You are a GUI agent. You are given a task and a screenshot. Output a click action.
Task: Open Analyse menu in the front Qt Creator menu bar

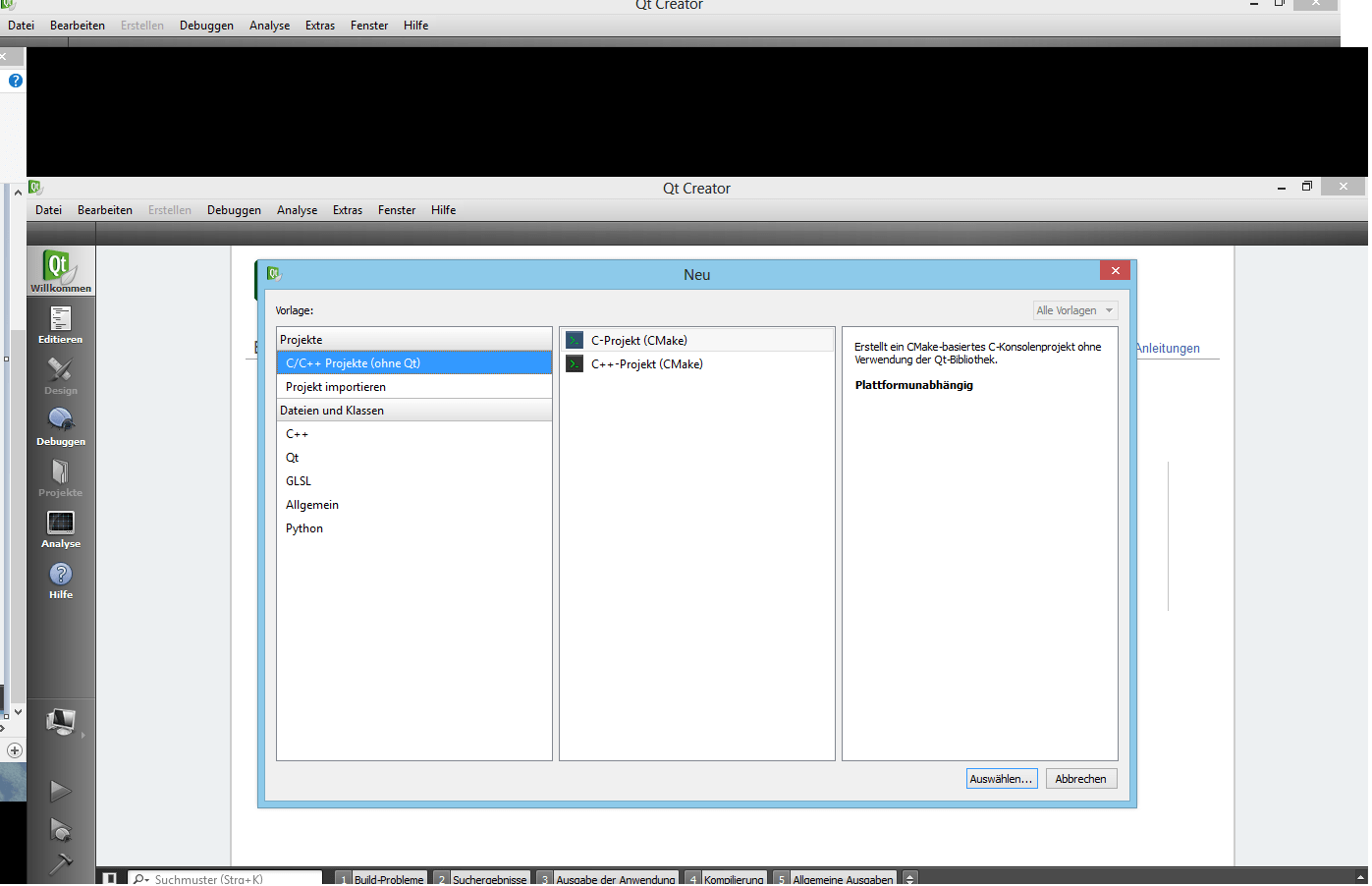coord(297,210)
